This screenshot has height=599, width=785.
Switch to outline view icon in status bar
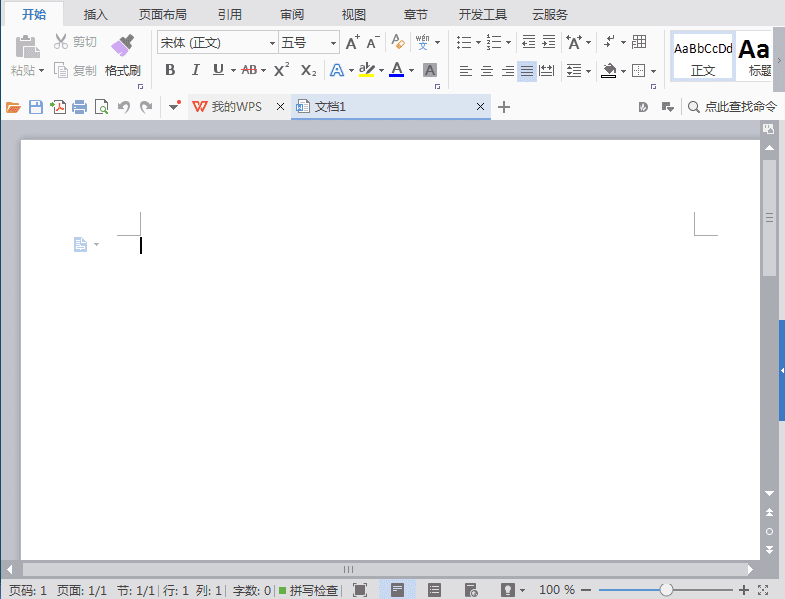(435, 590)
